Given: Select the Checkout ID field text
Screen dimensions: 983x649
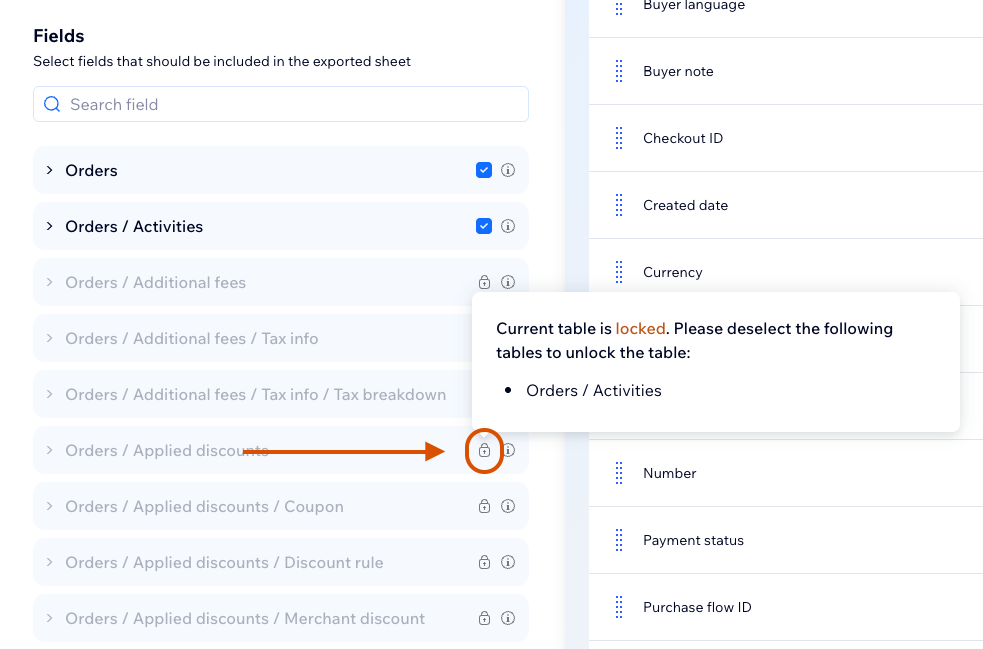Looking at the screenshot, I should click(x=683, y=138).
